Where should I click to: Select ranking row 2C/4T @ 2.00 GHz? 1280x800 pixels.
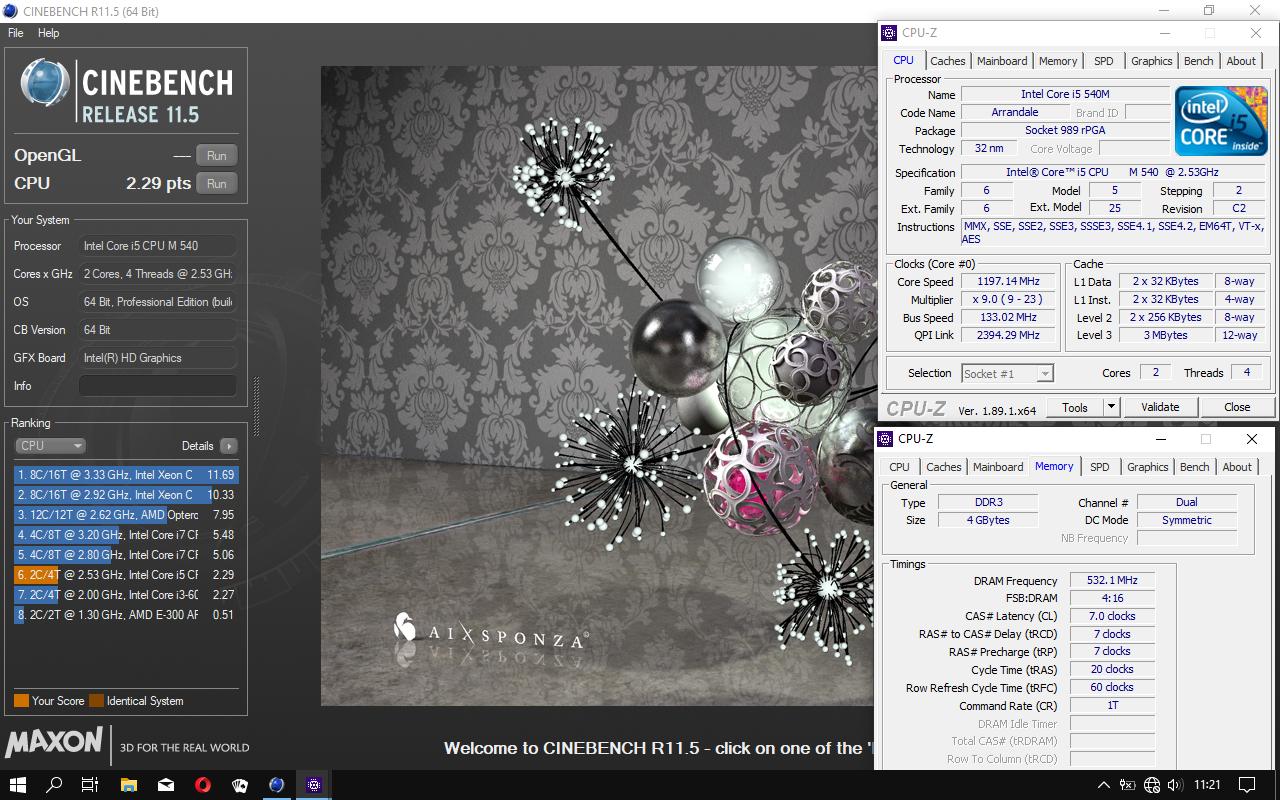click(x=126, y=595)
